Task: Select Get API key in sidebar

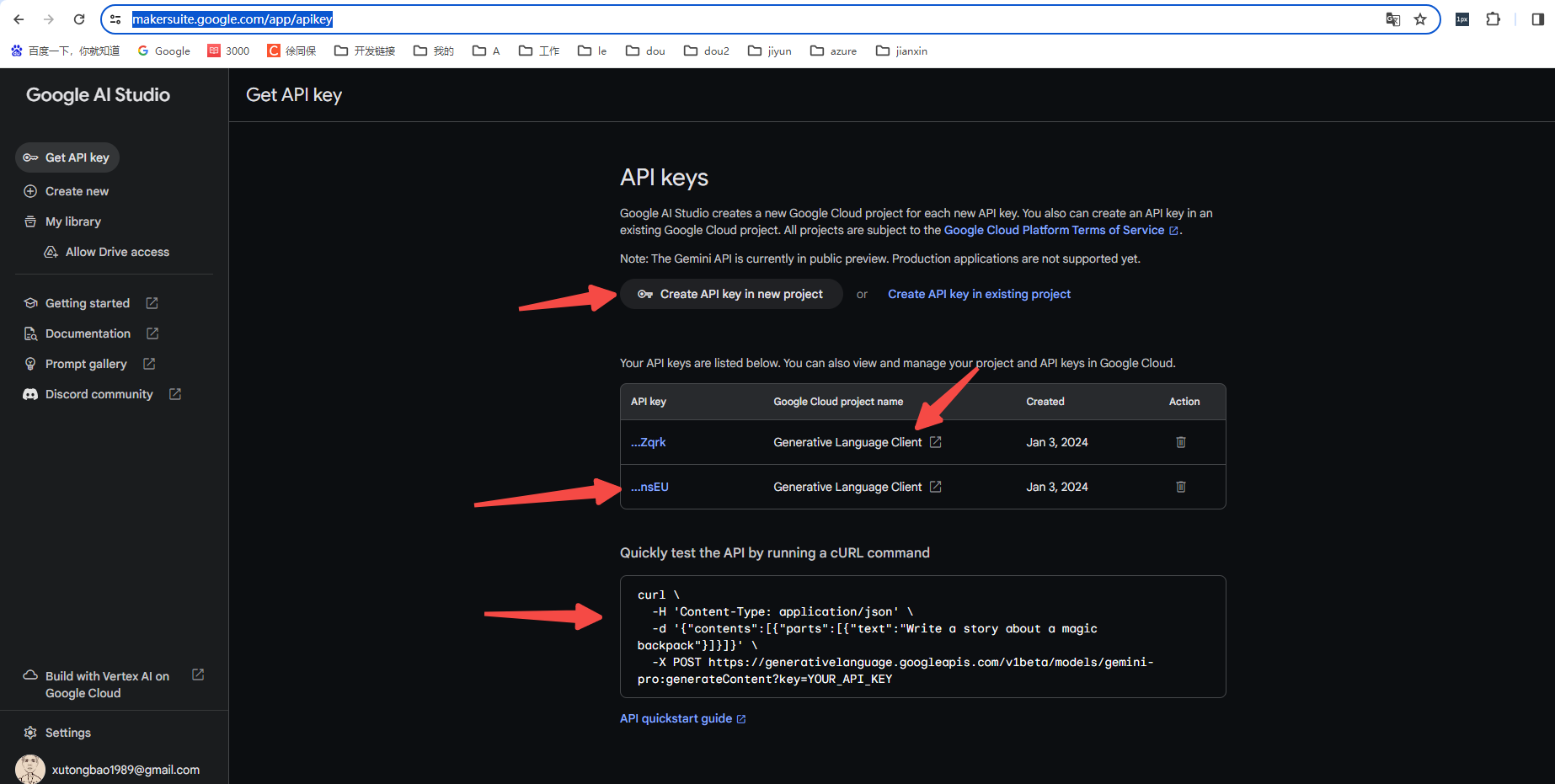Action: (x=67, y=157)
